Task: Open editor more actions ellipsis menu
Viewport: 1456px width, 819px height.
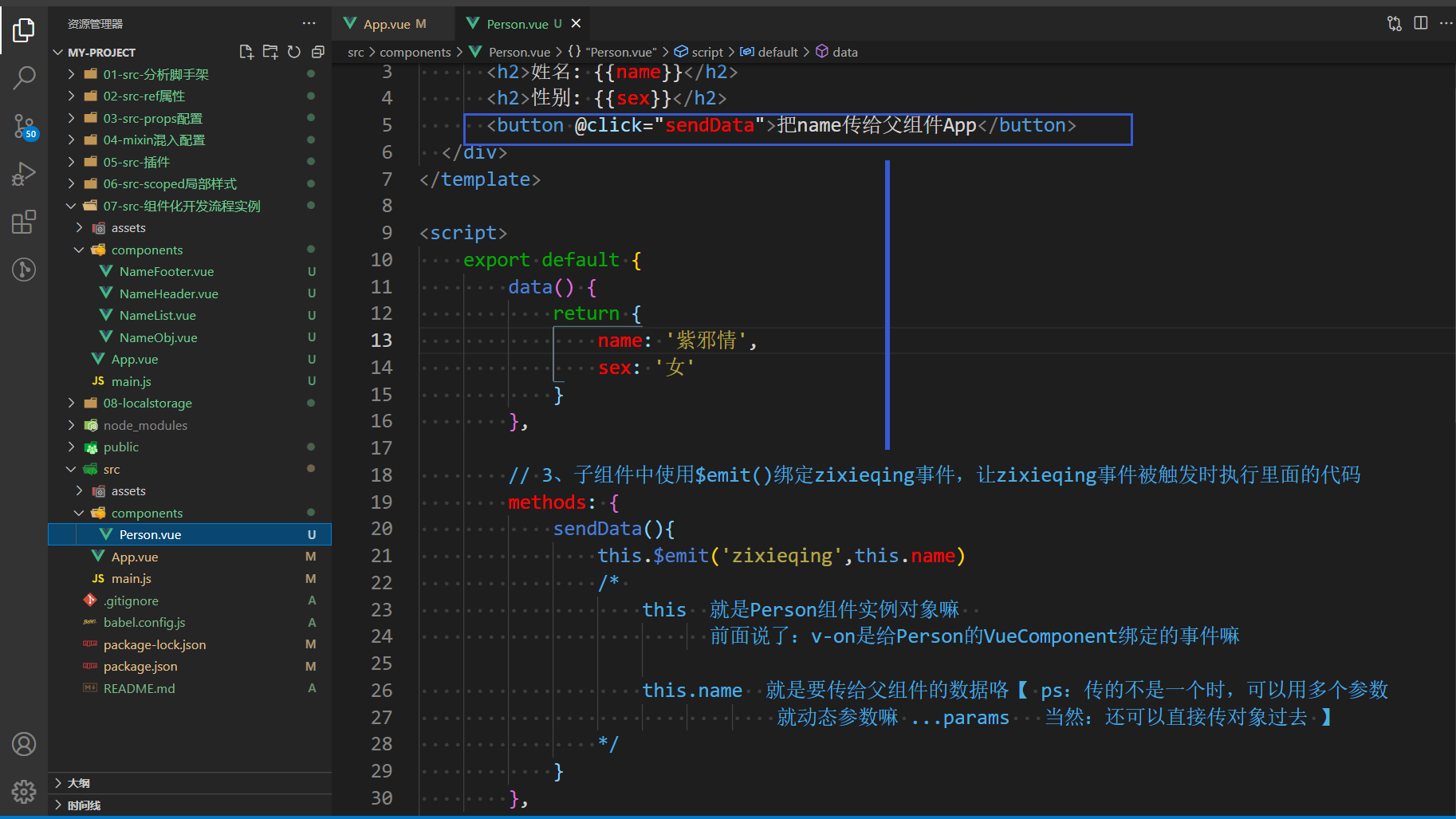Action: (1446, 23)
